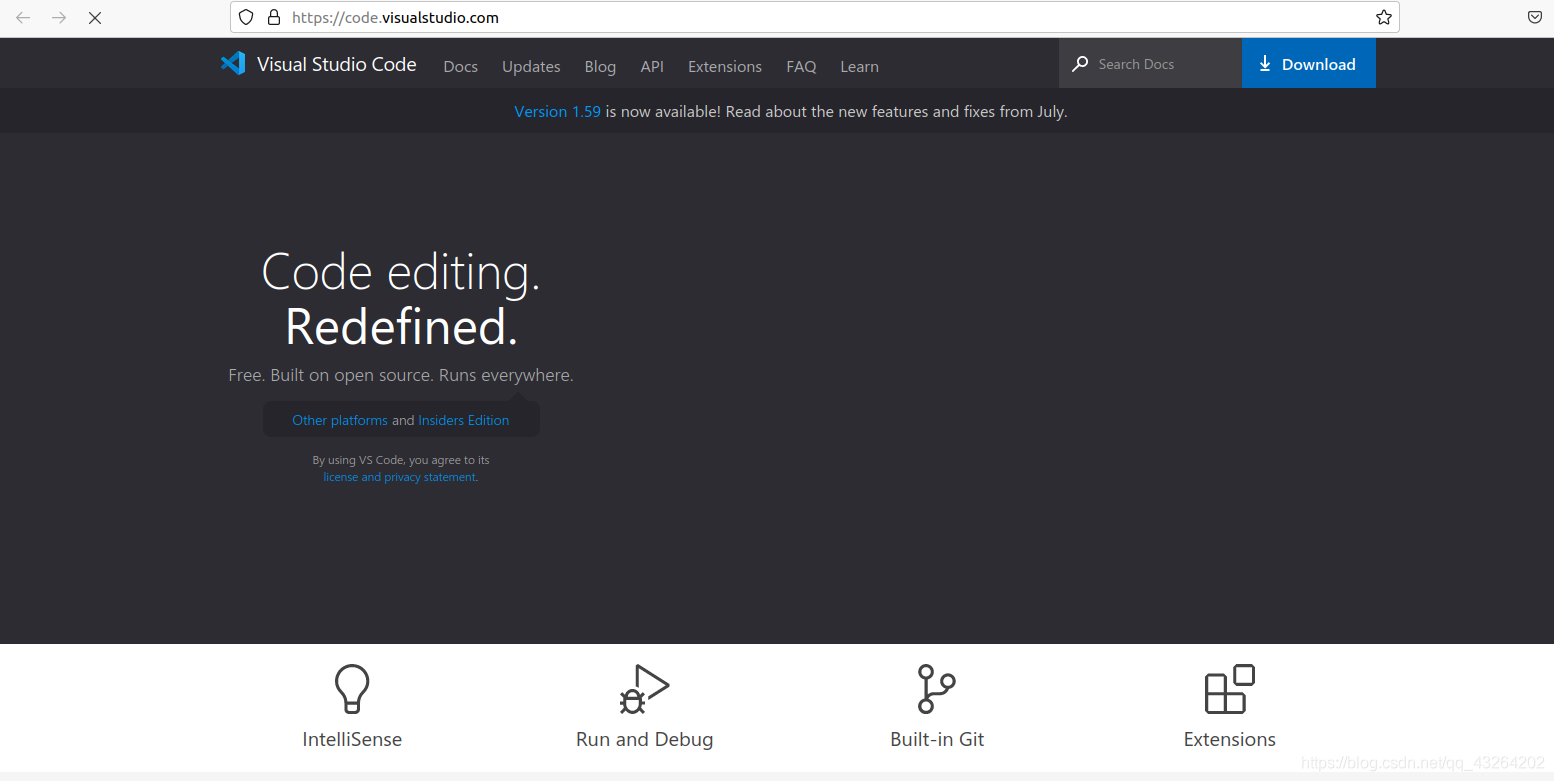Click the Extensions feature label
Image resolution: width=1554 pixels, height=781 pixels.
click(x=1229, y=740)
